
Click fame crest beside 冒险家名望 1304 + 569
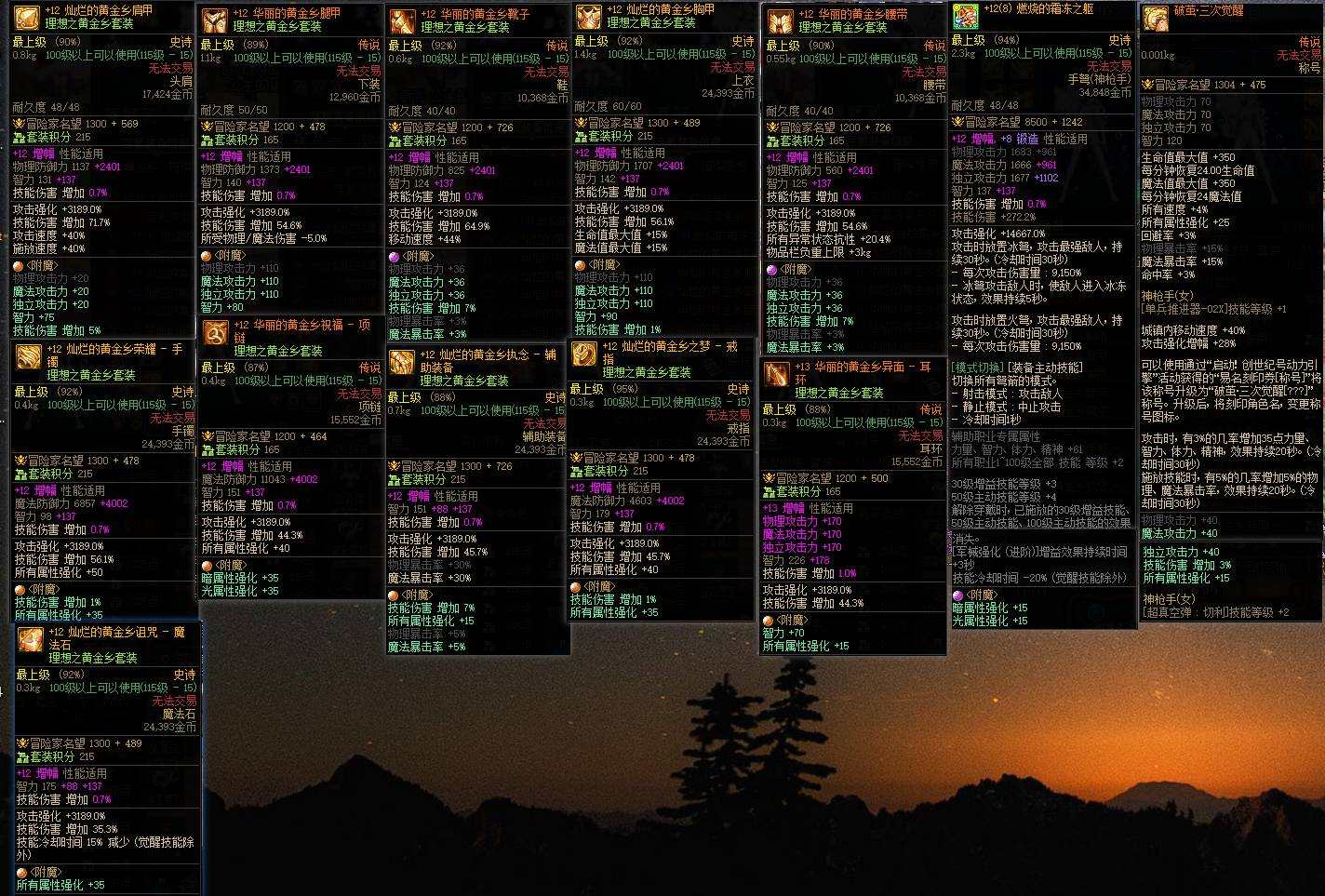click(20, 123)
